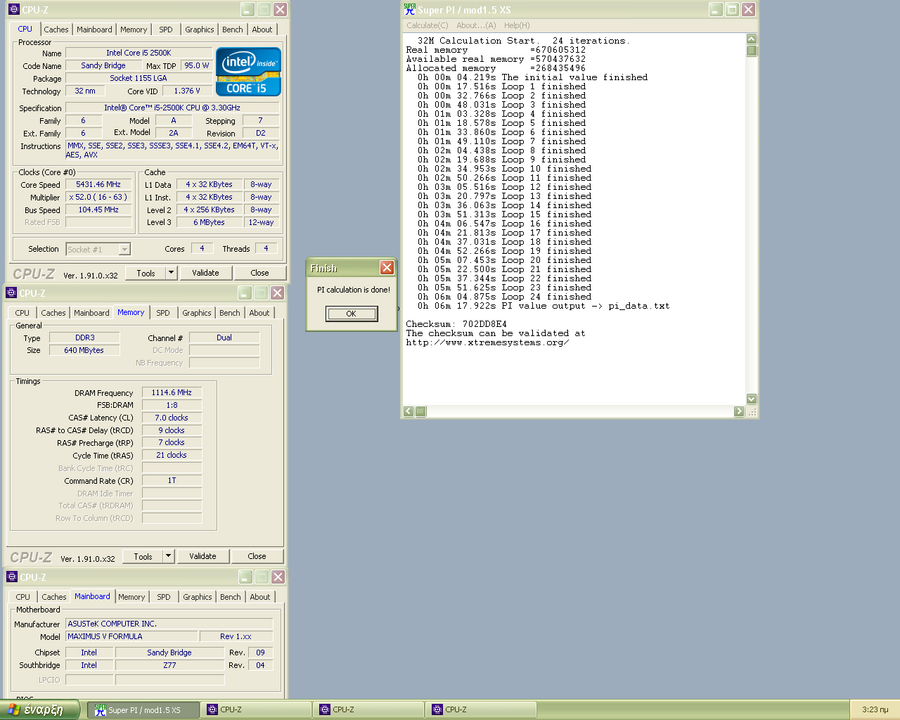900x720 pixels.
Task: Click the first CPU-Z taskbar button
Action: pyautogui.click(x=256, y=710)
